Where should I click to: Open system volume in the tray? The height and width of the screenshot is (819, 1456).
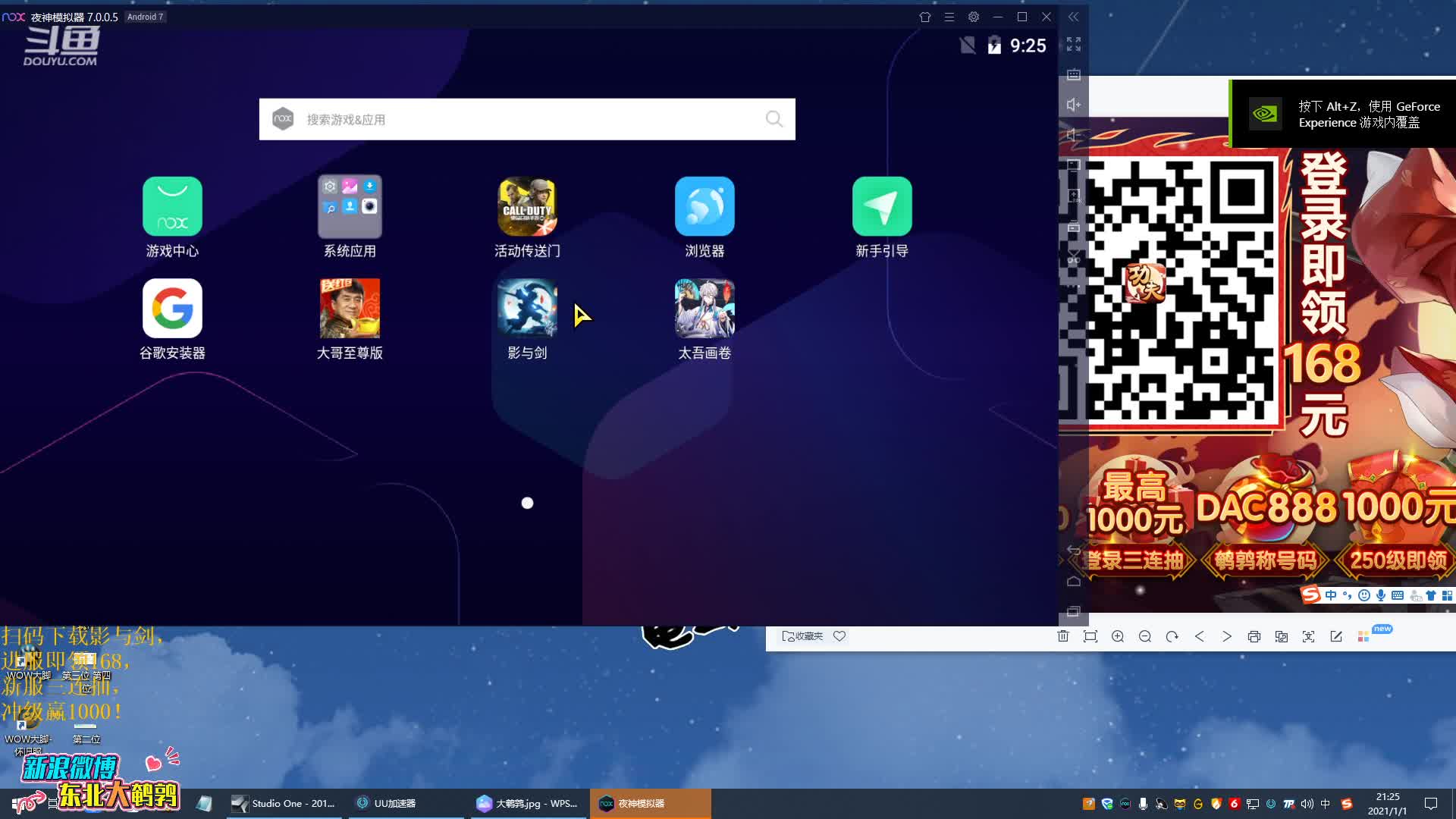(1307, 804)
